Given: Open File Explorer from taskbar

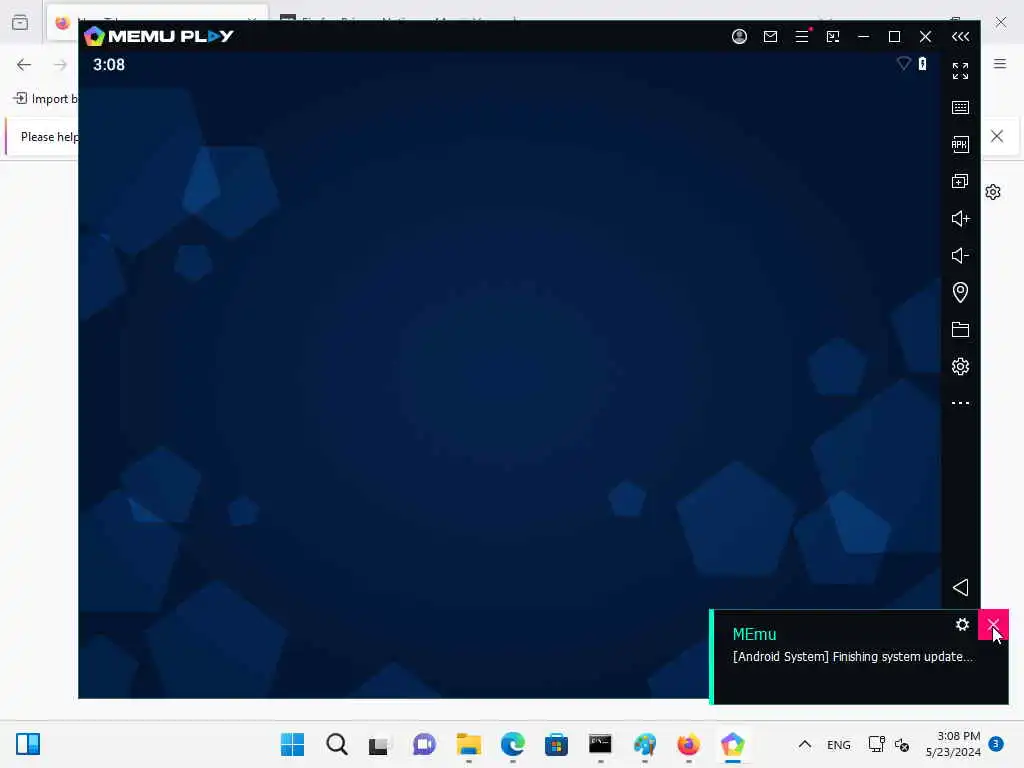Looking at the screenshot, I should pos(468,744).
